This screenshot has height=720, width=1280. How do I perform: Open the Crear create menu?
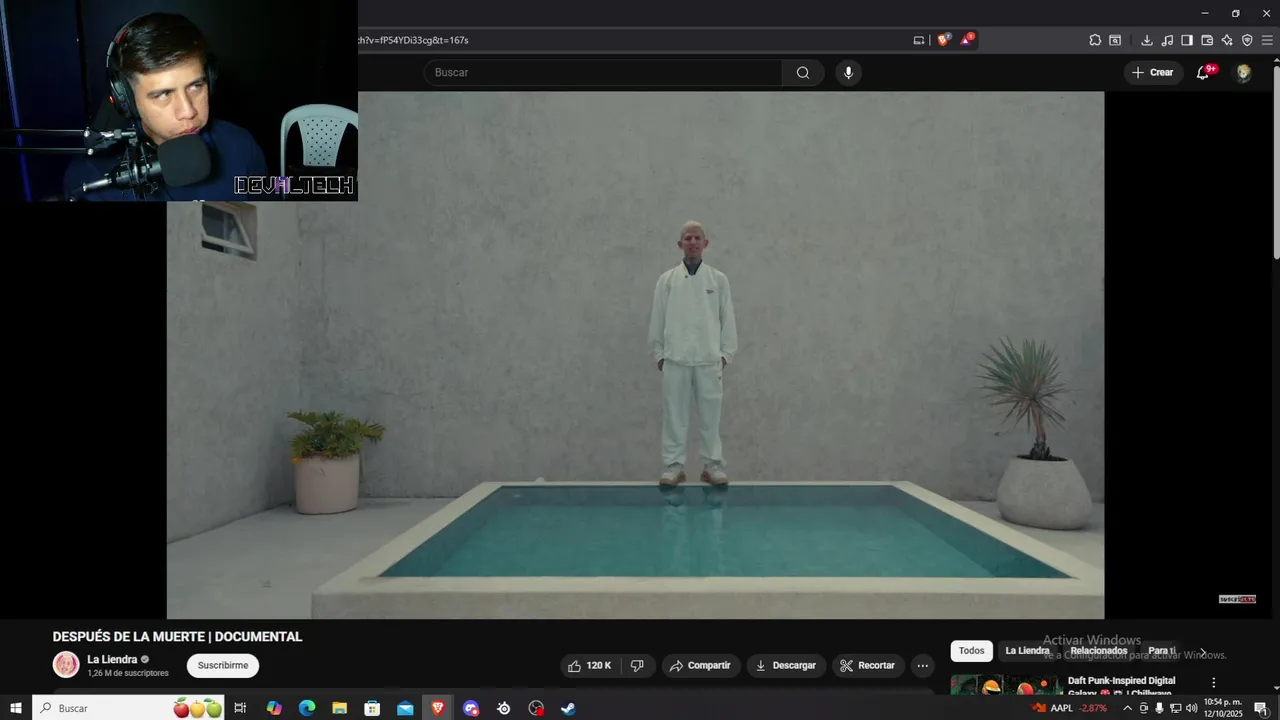coord(1152,72)
